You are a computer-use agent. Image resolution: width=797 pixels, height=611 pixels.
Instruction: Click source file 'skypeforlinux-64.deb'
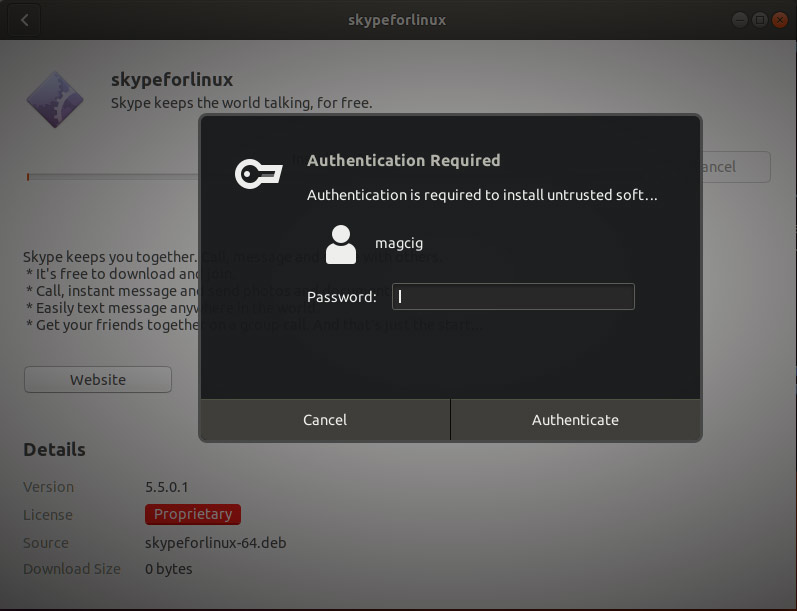coord(216,543)
